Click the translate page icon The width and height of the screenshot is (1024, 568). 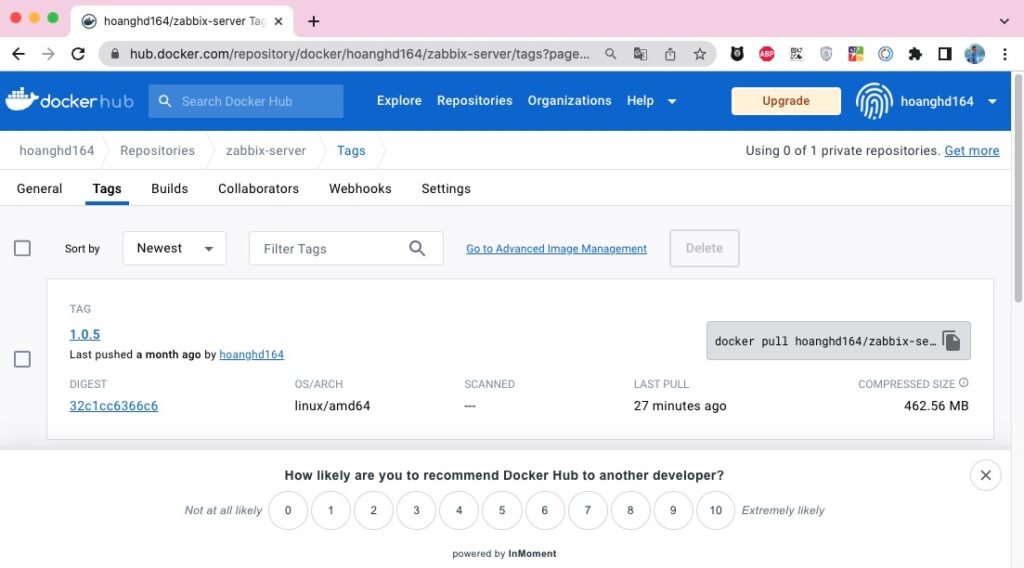click(x=641, y=54)
